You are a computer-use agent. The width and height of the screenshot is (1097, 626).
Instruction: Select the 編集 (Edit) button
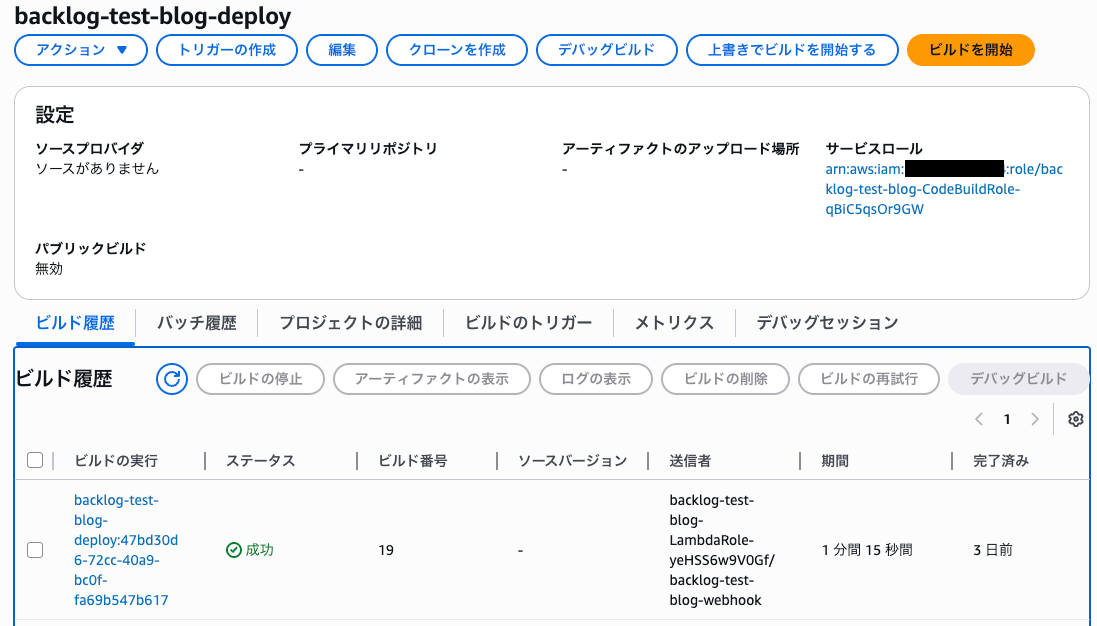341,49
